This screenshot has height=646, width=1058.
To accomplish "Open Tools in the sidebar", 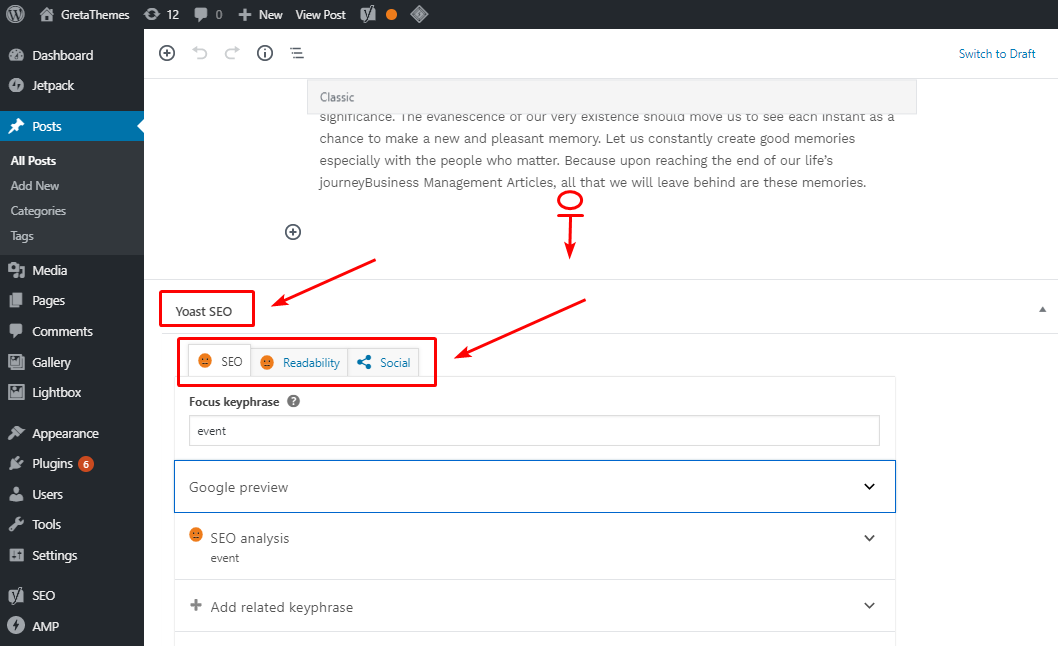I will click(x=72, y=524).
